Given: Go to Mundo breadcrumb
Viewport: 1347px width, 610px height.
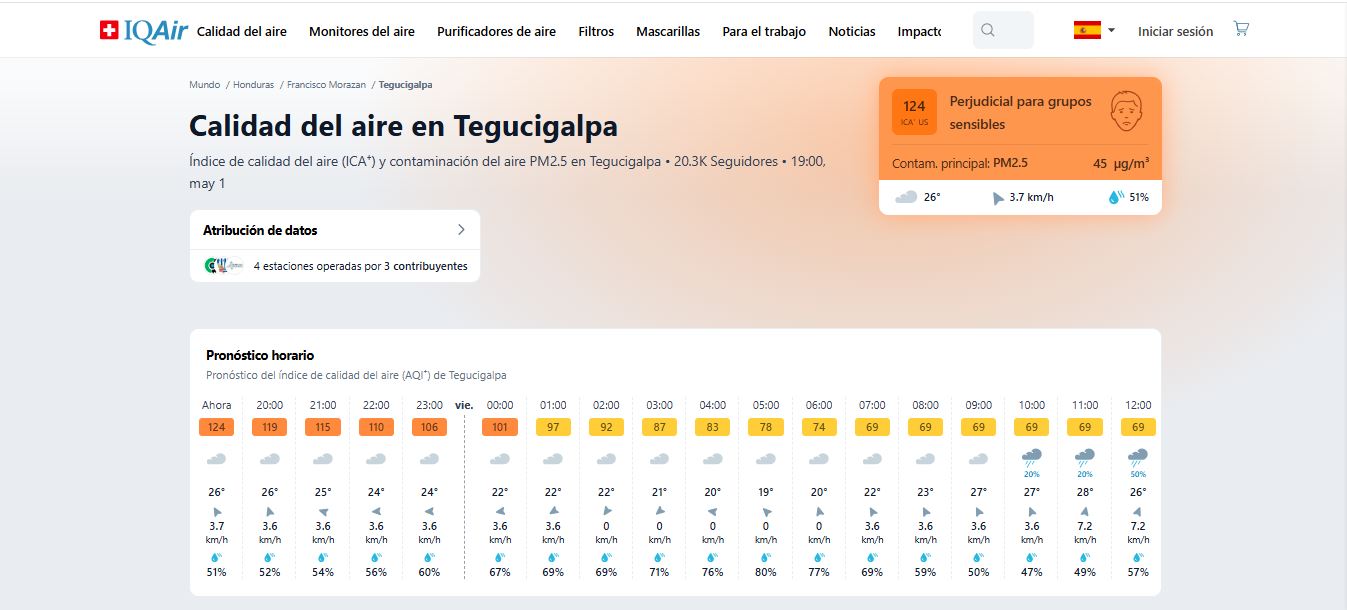Looking at the screenshot, I should [x=204, y=85].
